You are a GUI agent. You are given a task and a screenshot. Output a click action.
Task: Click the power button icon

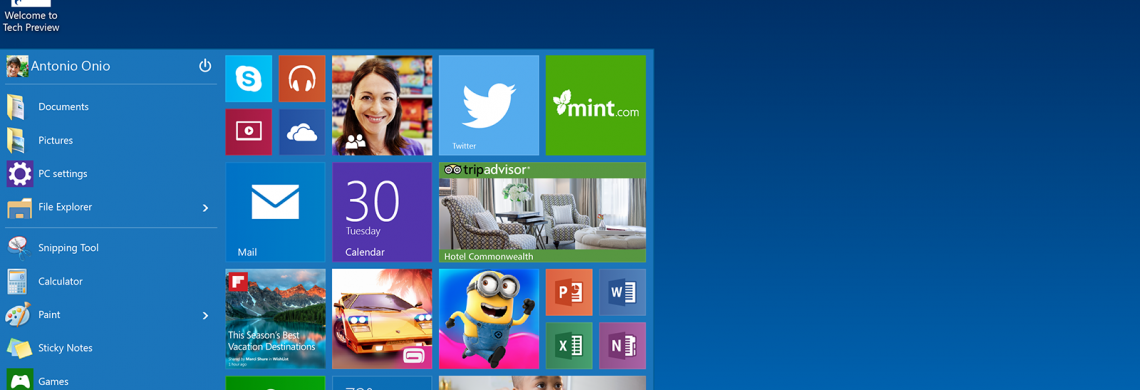click(x=205, y=65)
